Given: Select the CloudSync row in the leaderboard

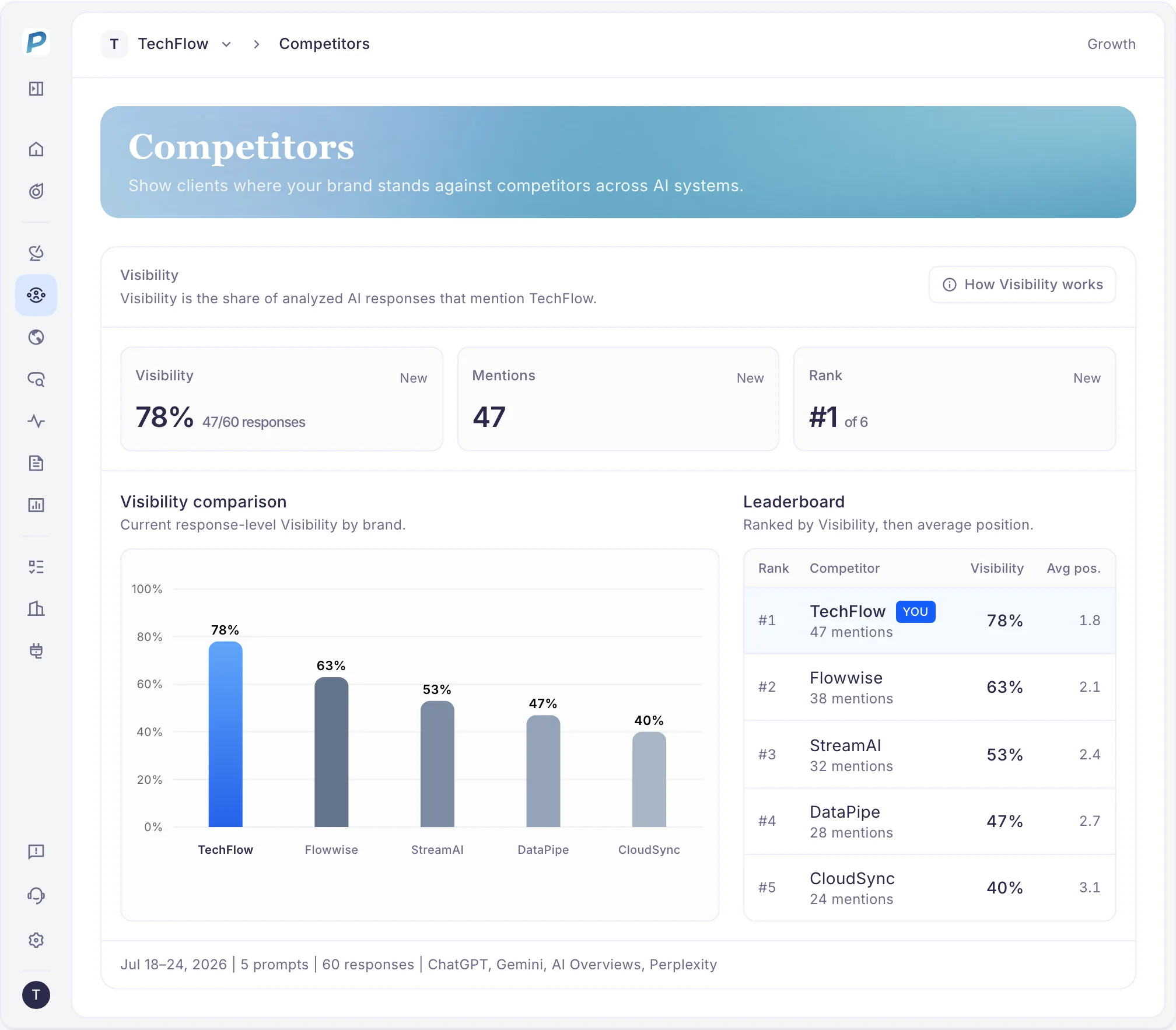Looking at the screenshot, I should click(930, 888).
